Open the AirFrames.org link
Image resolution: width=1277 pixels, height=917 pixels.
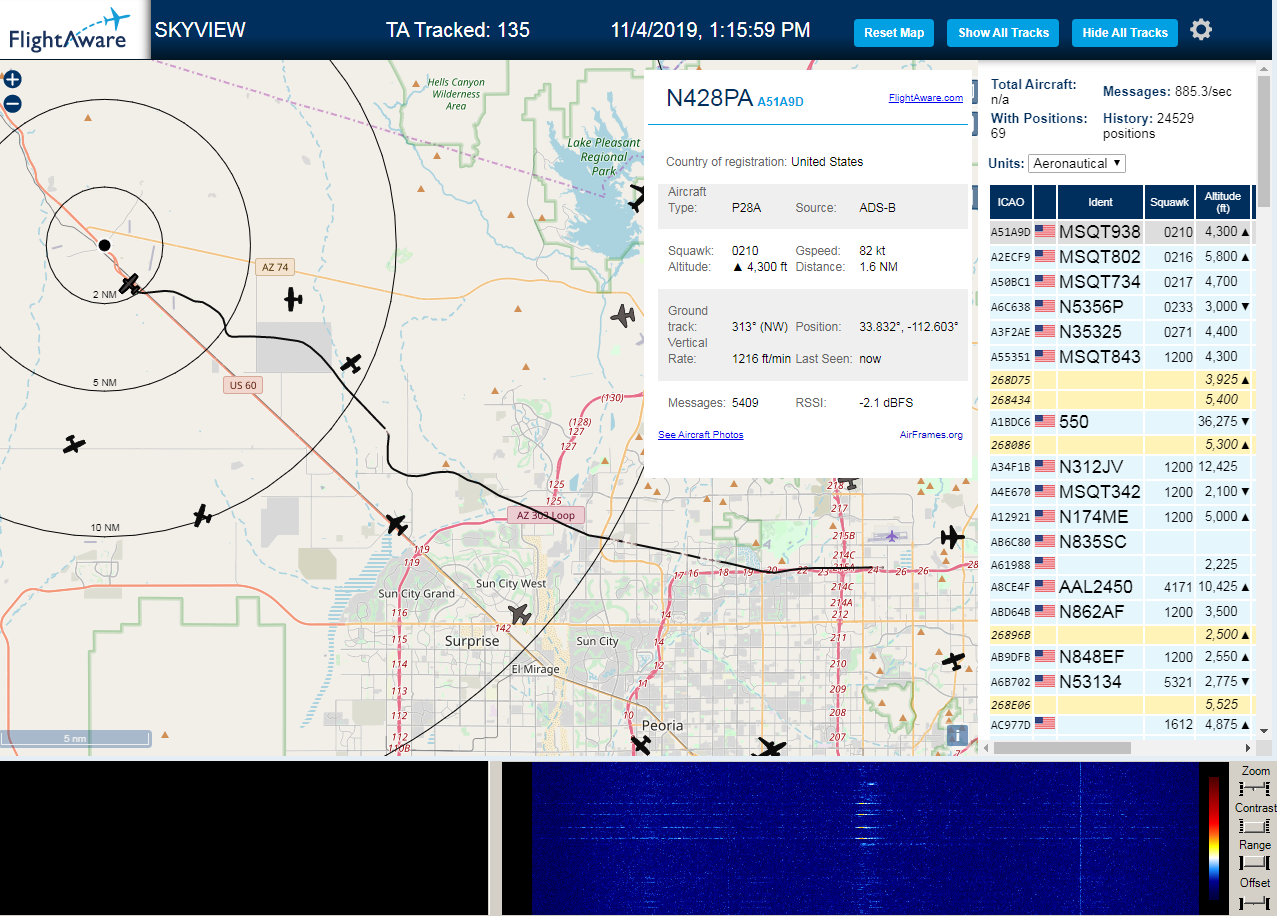click(x=931, y=434)
